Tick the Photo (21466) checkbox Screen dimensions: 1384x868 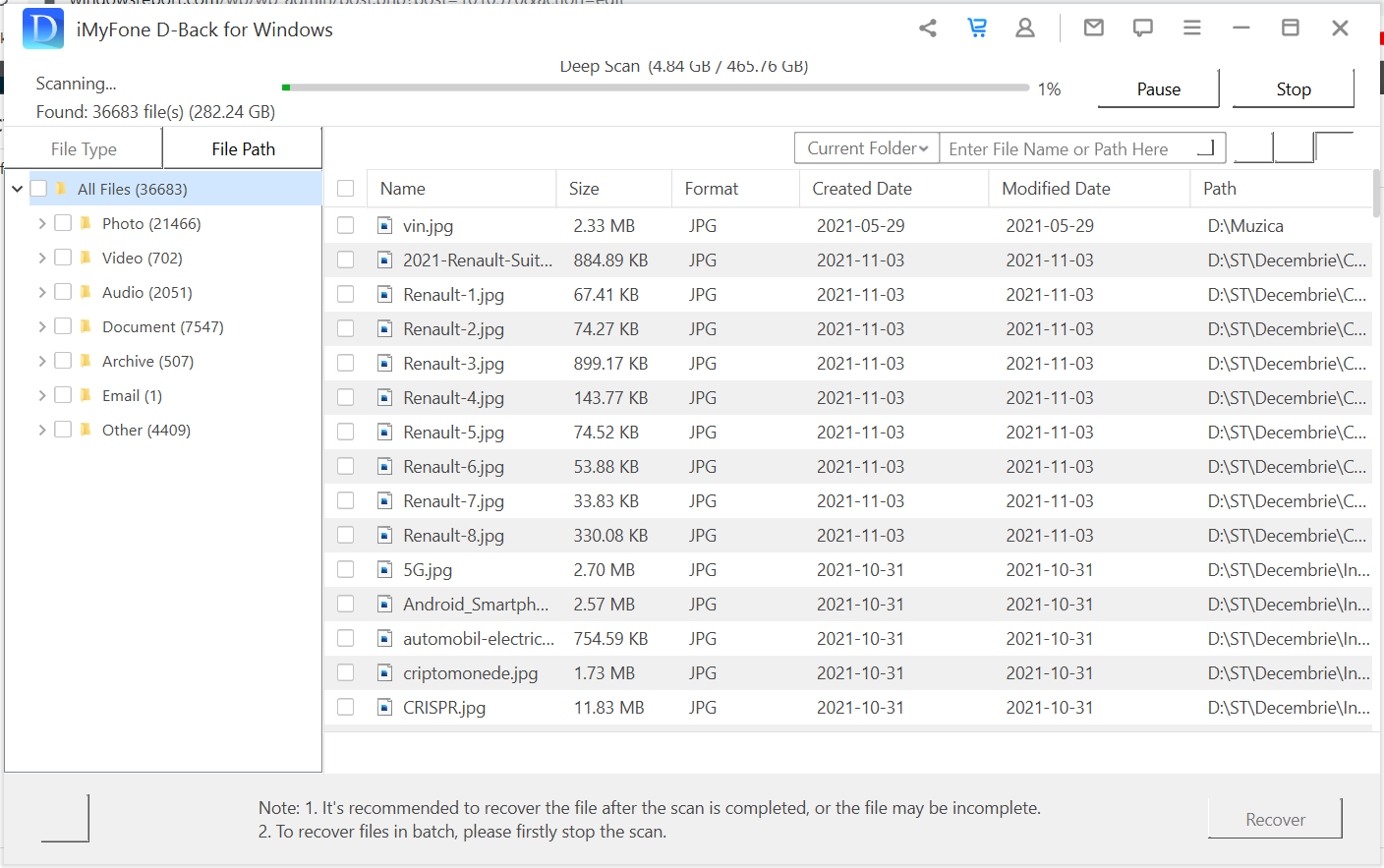point(63,223)
